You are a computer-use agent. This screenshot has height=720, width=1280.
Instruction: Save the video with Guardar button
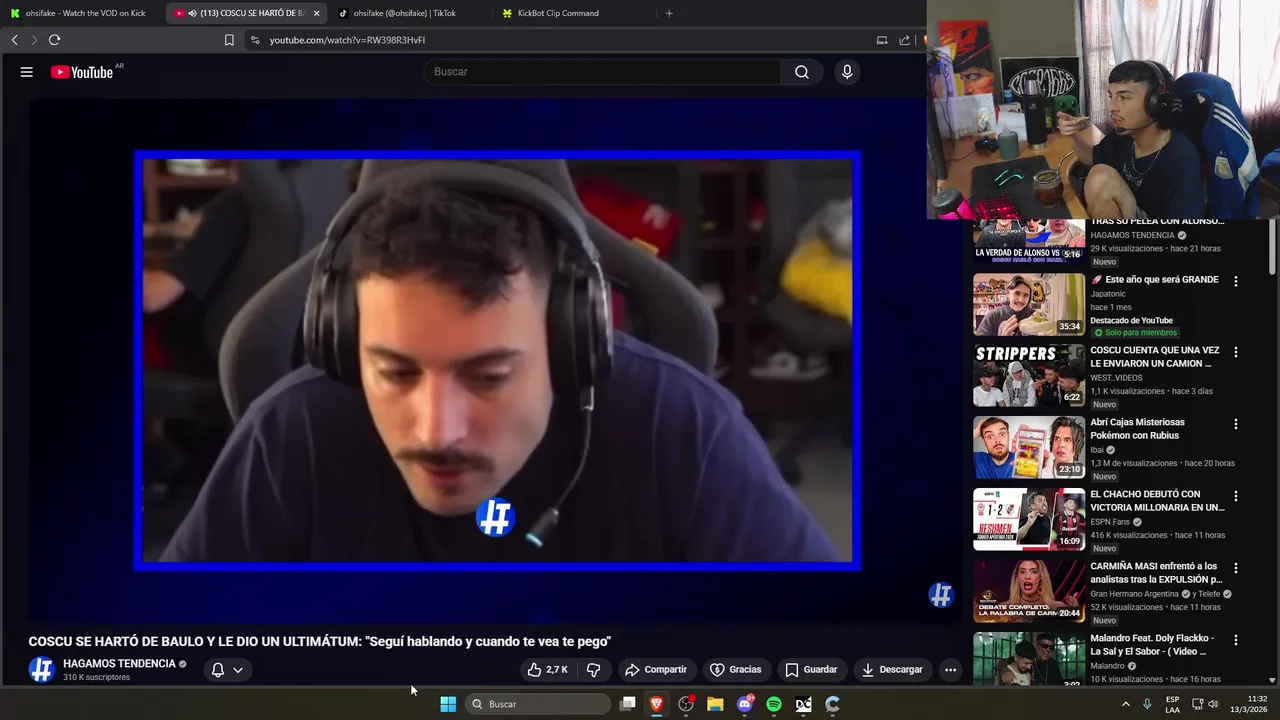coord(811,670)
